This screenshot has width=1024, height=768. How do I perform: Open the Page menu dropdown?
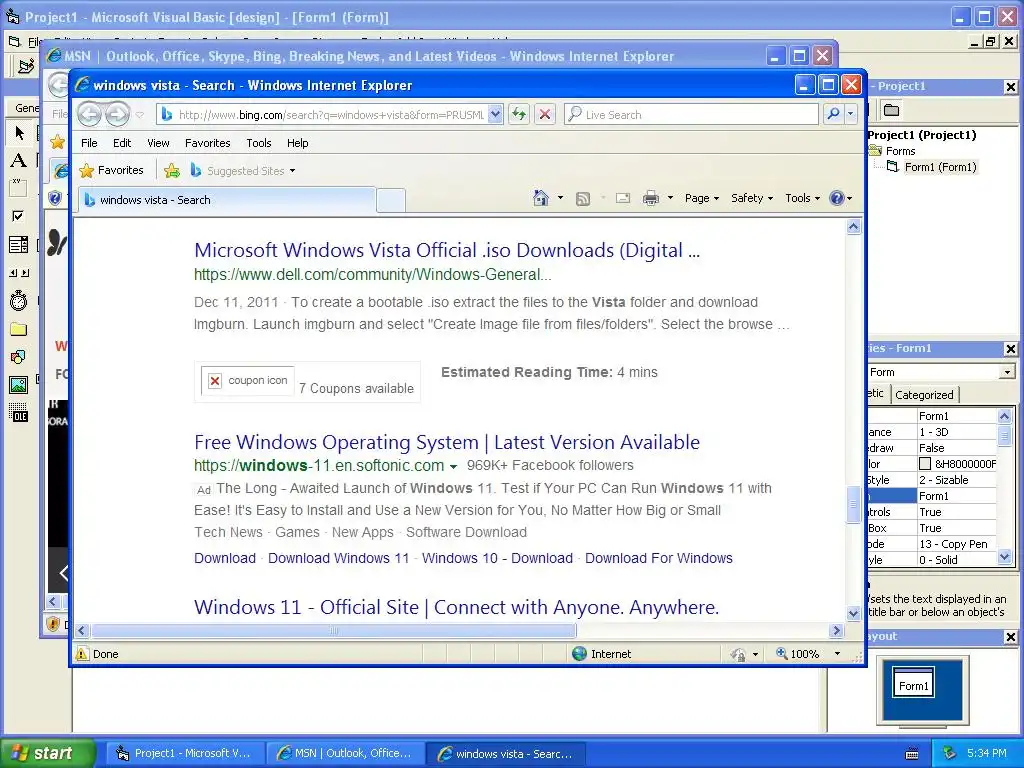[x=701, y=198]
